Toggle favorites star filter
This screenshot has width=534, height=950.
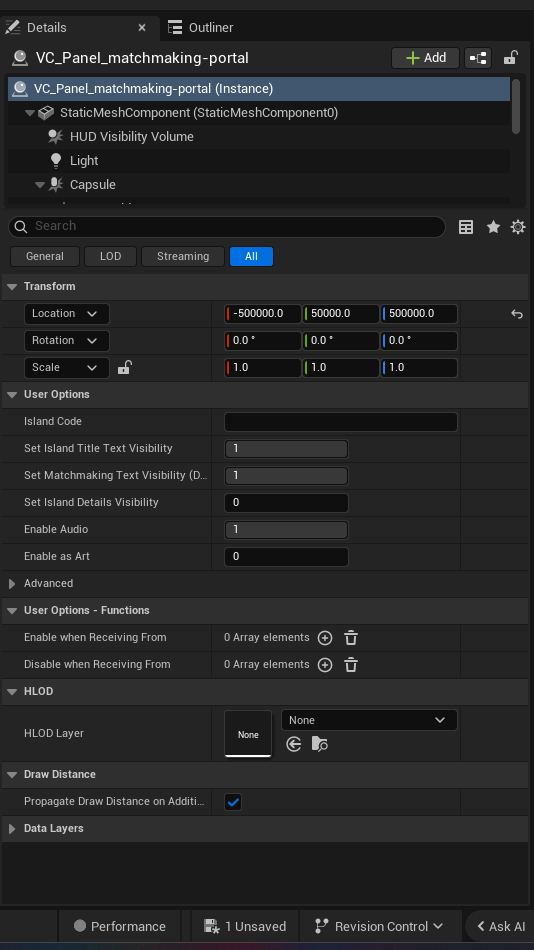pyautogui.click(x=493, y=227)
